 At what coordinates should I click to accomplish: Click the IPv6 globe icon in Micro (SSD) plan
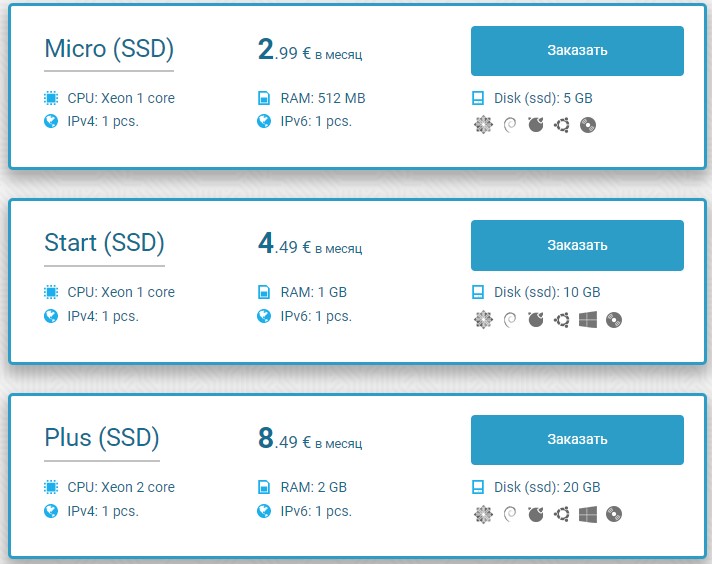(x=264, y=121)
